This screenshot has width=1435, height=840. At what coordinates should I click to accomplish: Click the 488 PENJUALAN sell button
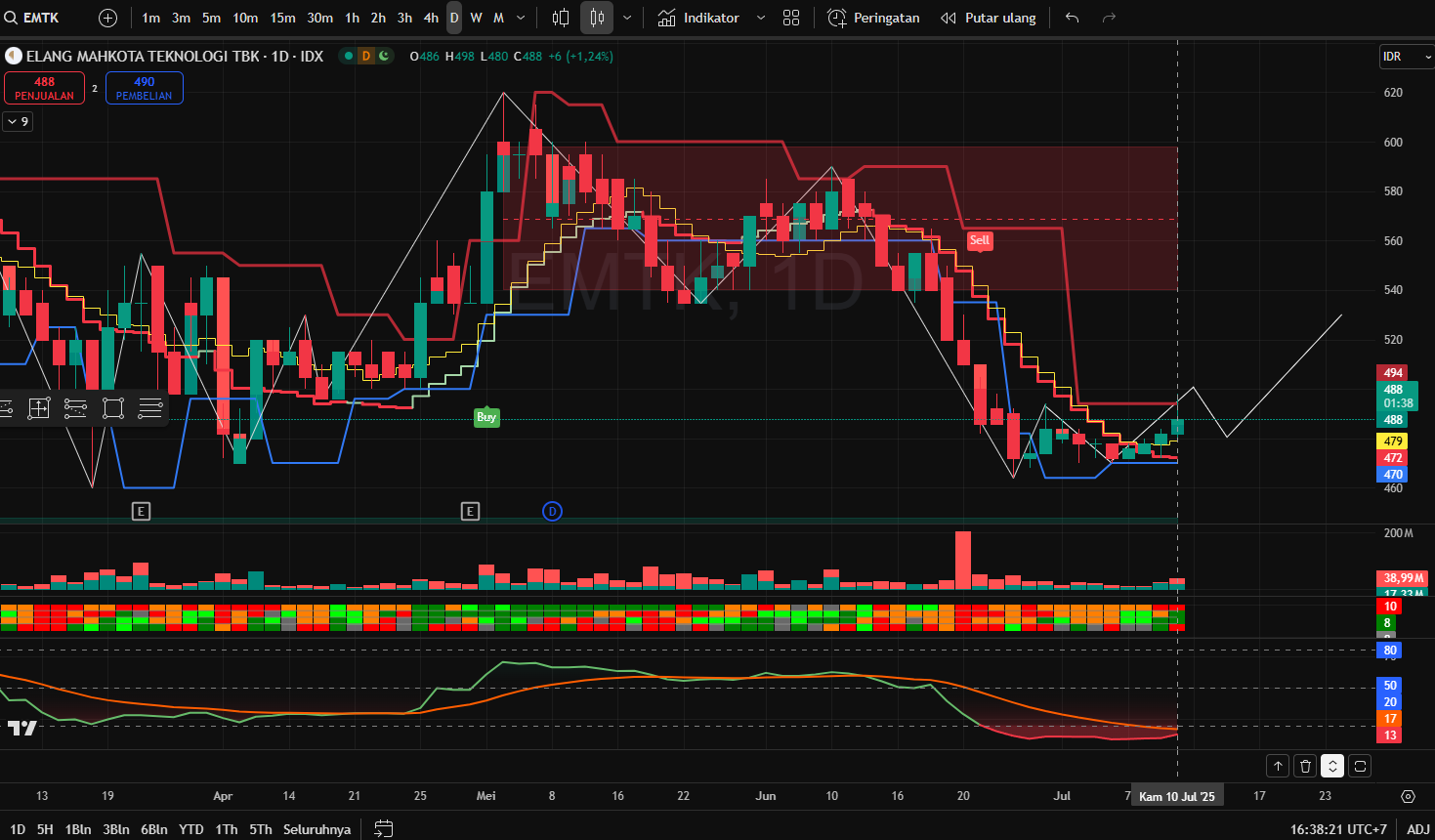(44, 88)
